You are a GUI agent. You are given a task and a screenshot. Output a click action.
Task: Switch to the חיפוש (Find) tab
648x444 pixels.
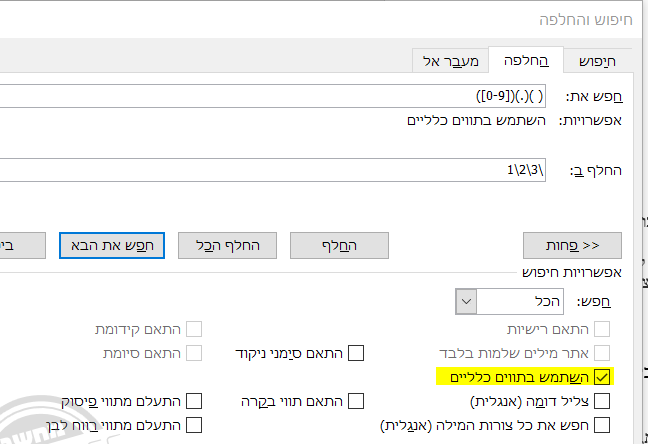598,61
